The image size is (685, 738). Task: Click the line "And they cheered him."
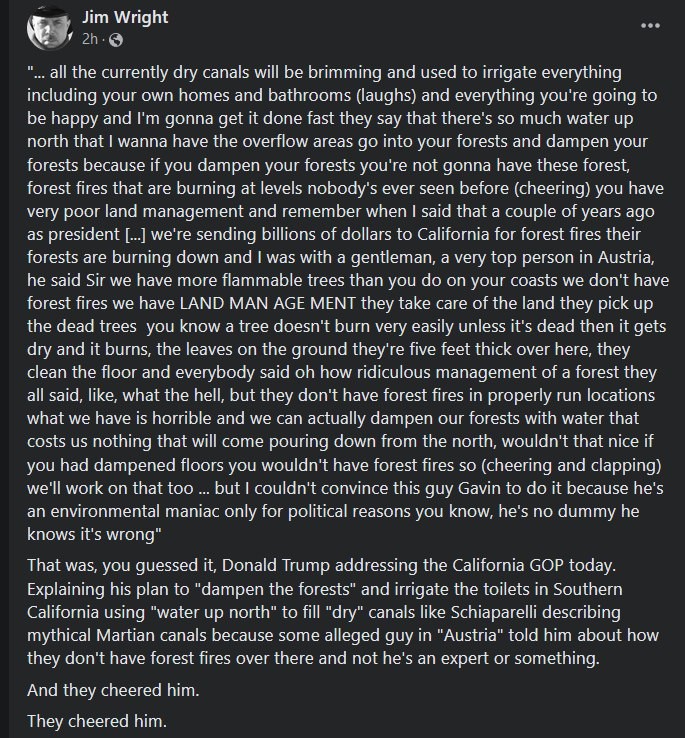tap(113, 690)
